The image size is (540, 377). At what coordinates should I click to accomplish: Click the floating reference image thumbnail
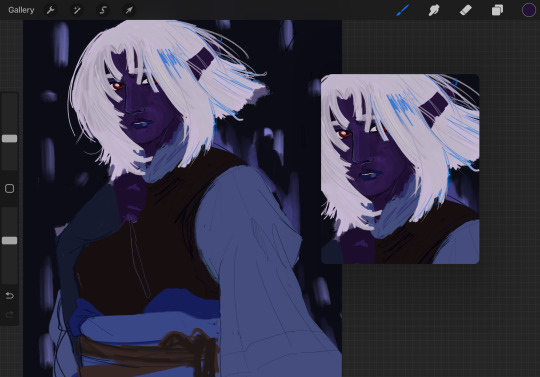400,169
